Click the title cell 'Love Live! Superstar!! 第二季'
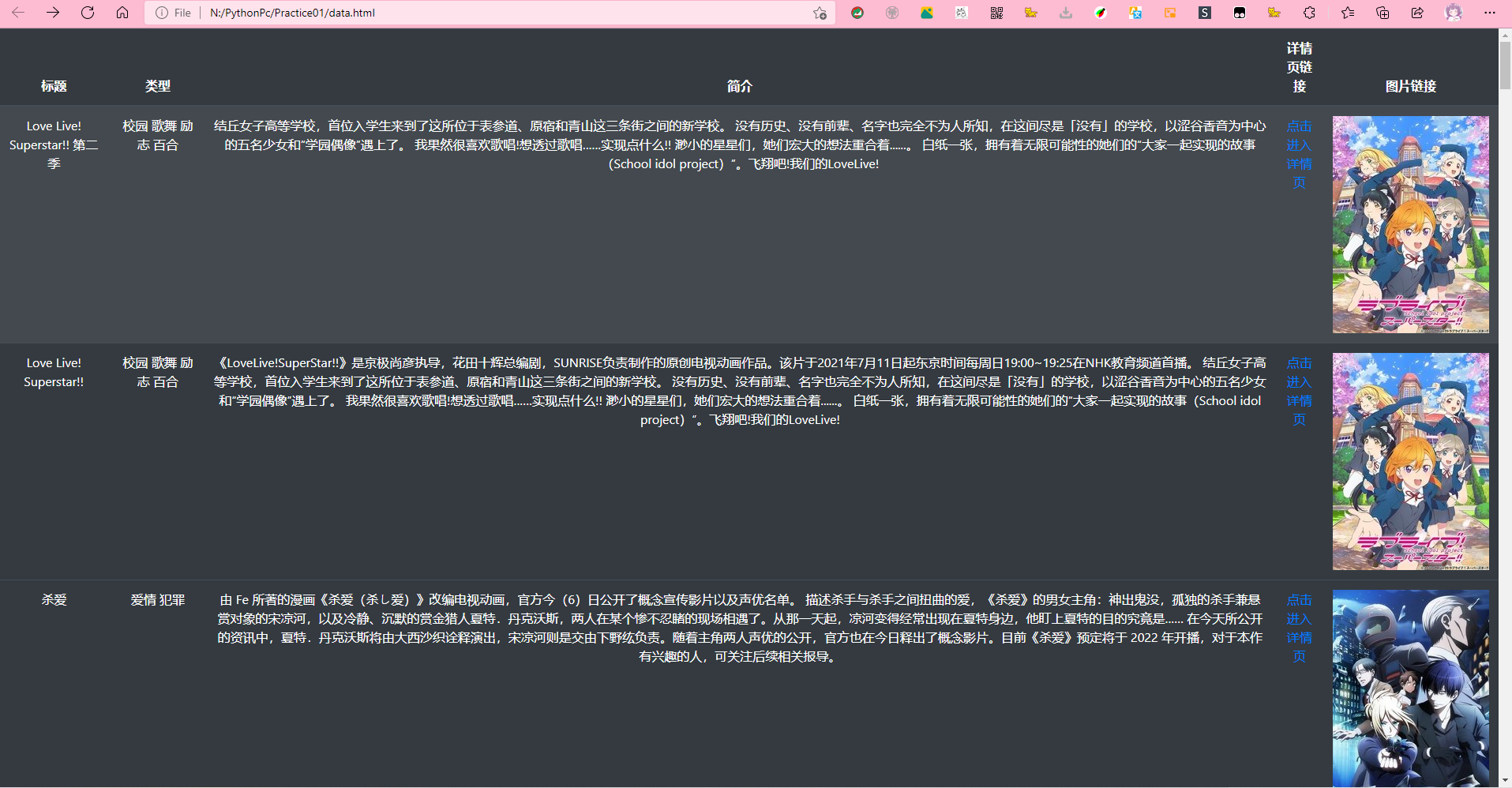 pyautogui.click(x=54, y=145)
